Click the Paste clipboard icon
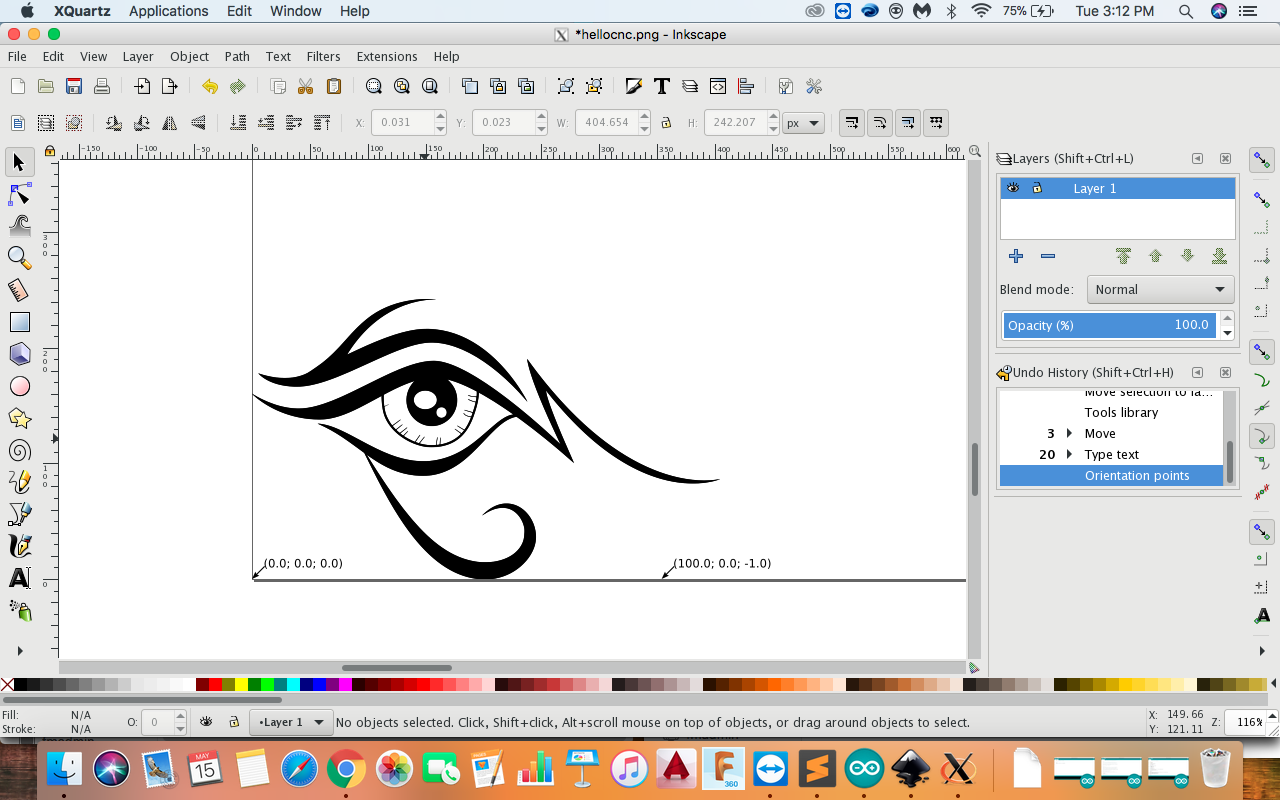The width and height of the screenshot is (1280, 800). (334, 86)
